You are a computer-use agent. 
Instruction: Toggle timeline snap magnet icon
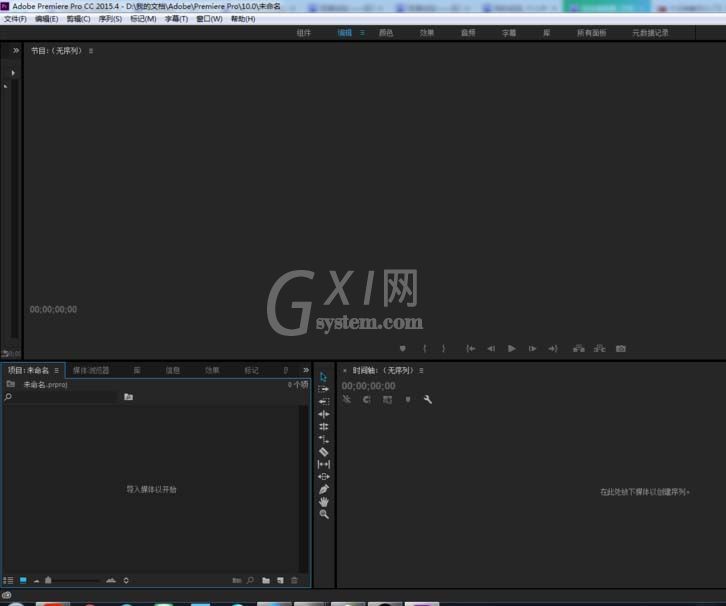pos(367,400)
